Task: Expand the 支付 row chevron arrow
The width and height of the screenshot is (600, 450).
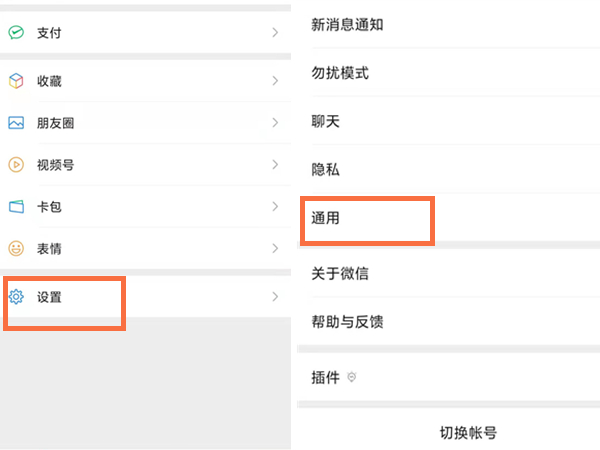Action: [x=275, y=33]
